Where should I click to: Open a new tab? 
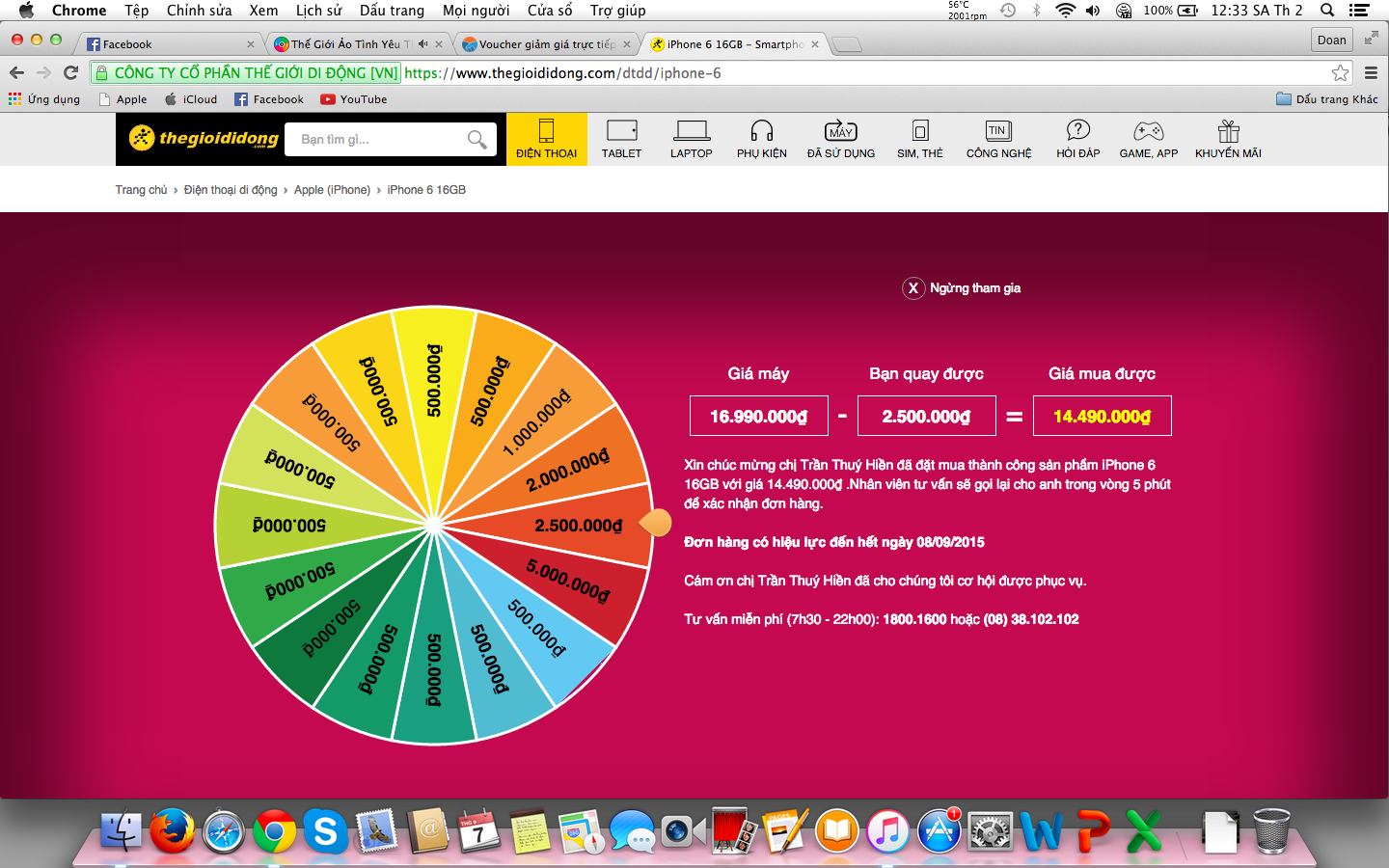click(846, 44)
